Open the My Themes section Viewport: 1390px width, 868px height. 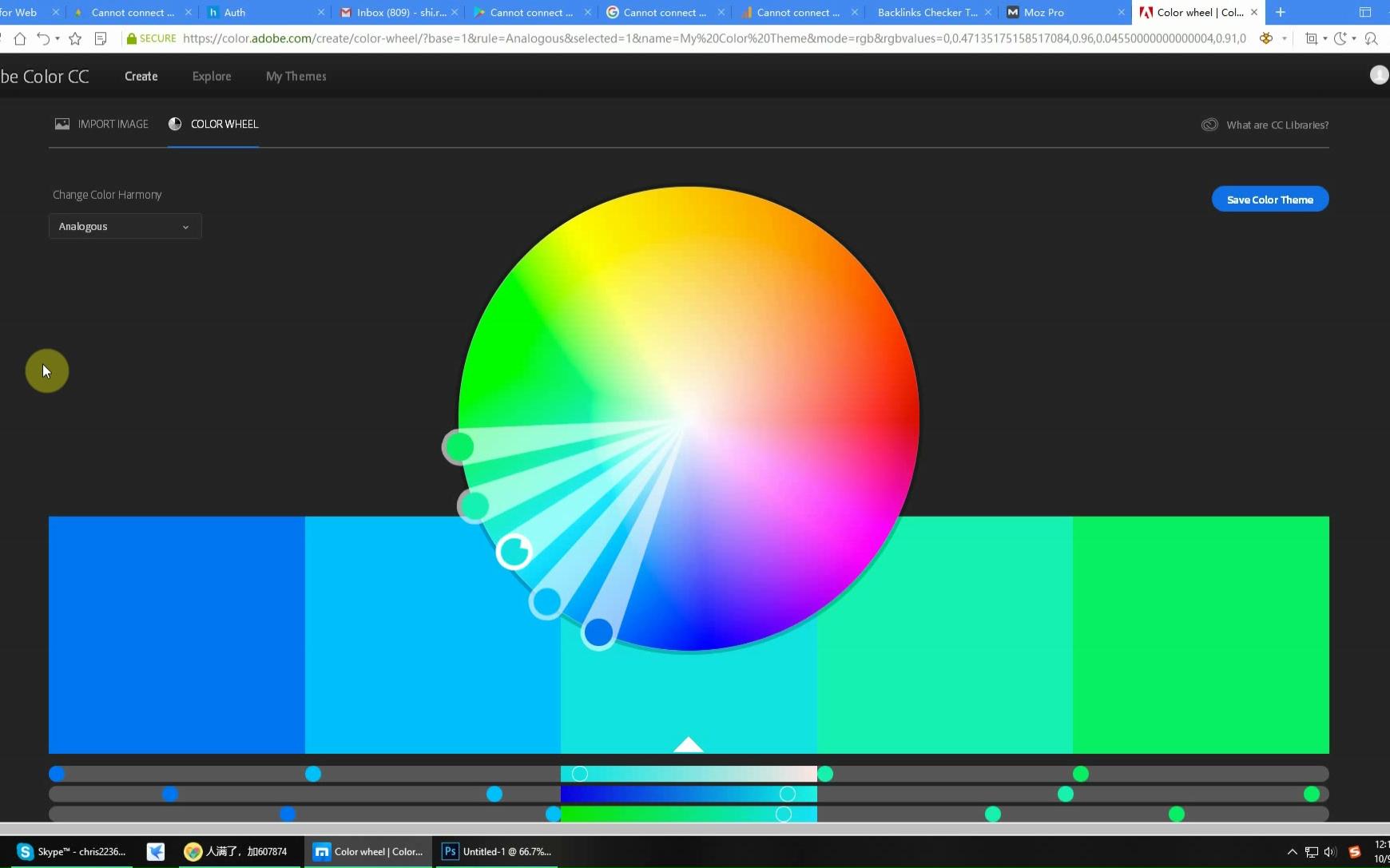(296, 76)
